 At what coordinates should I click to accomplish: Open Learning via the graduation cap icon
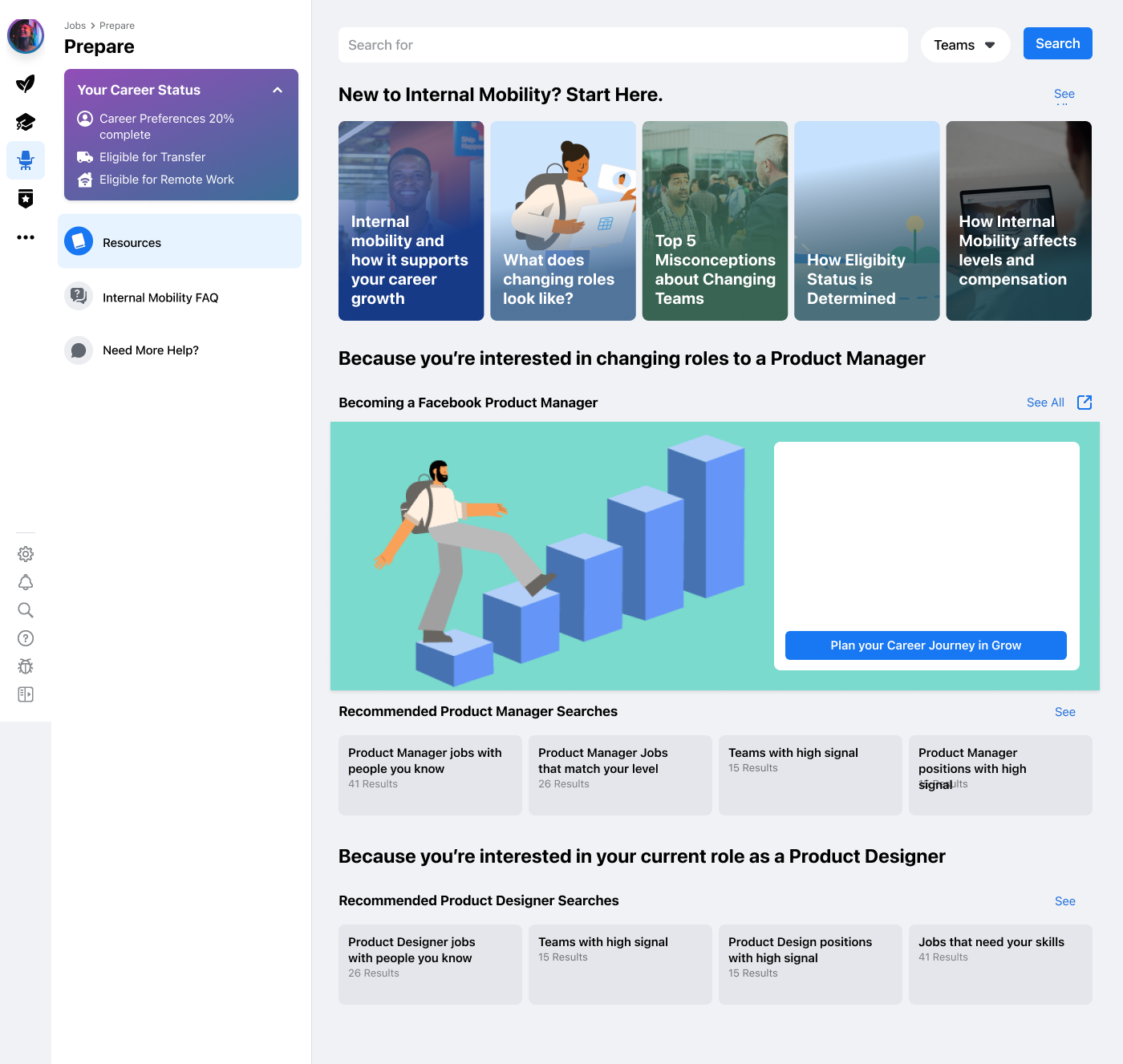point(25,121)
